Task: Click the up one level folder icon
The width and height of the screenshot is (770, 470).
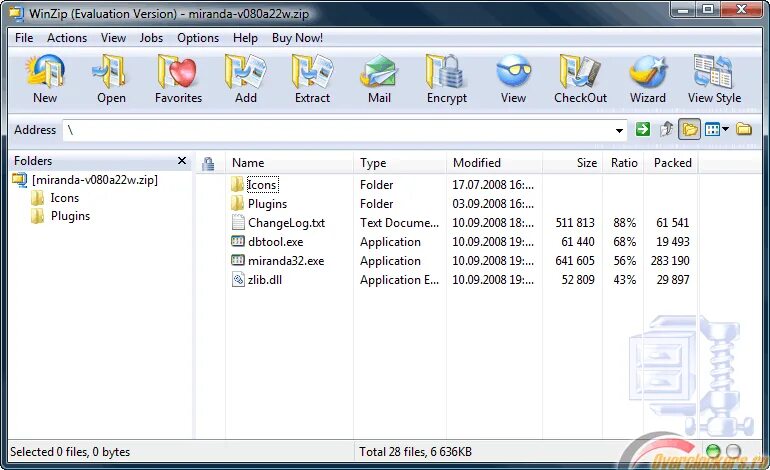Action: 666,130
